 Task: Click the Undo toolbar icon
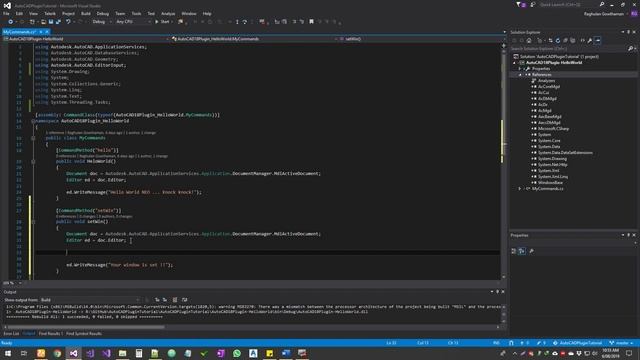click(x=68, y=22)
